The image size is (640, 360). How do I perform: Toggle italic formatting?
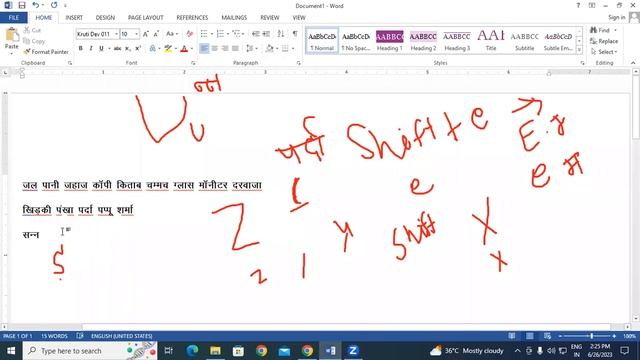[91, 49]
